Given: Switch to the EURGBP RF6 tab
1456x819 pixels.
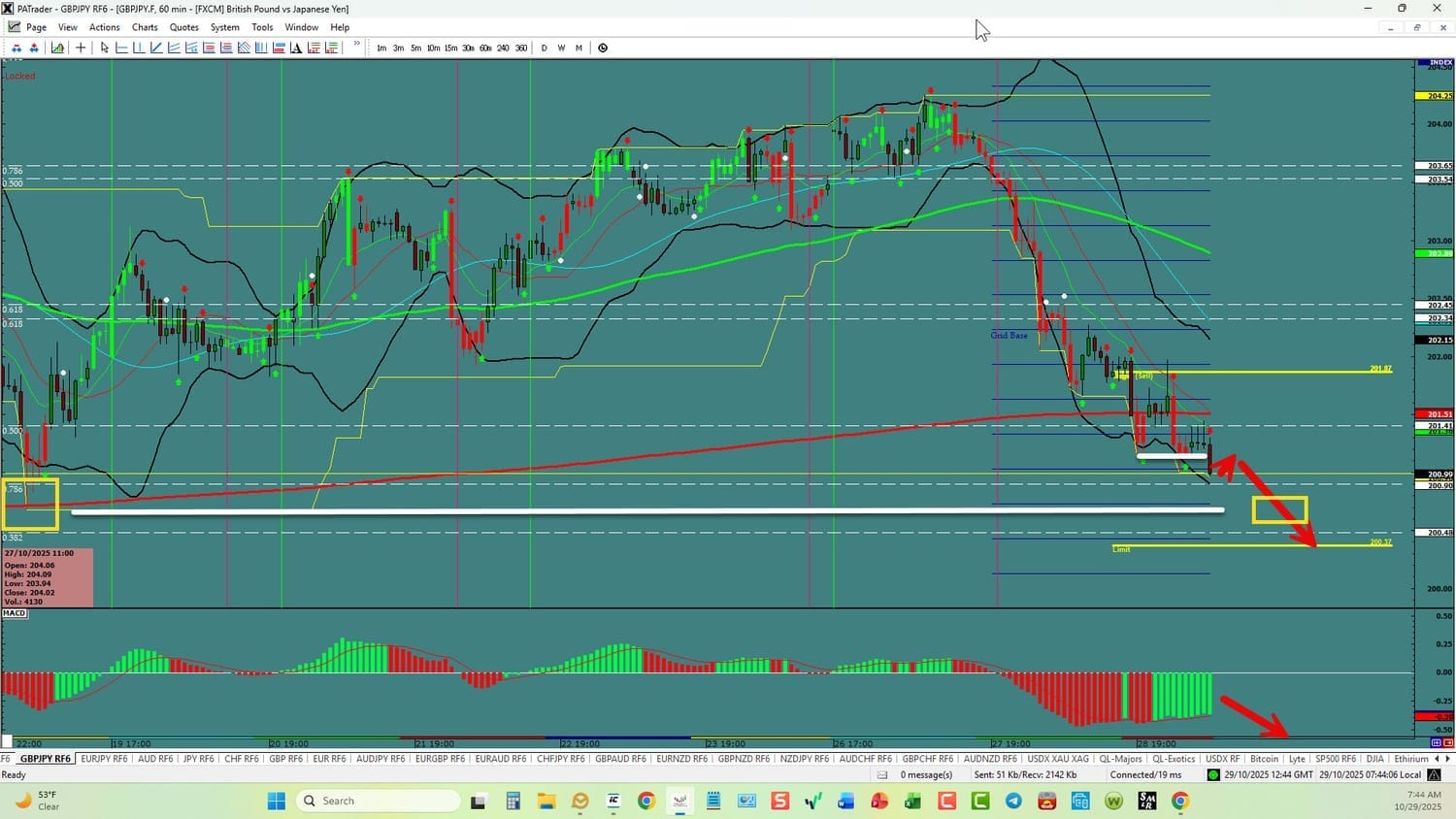Looking at the screenshot, I should (440, 759).
